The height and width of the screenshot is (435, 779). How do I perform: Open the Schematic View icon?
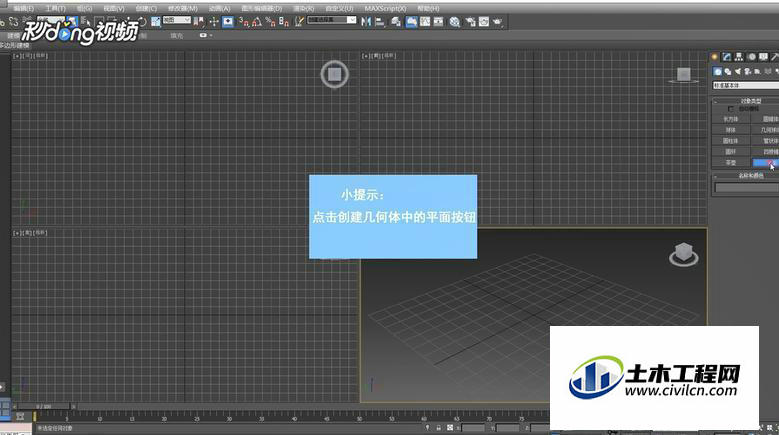click(x=438, y=21)
